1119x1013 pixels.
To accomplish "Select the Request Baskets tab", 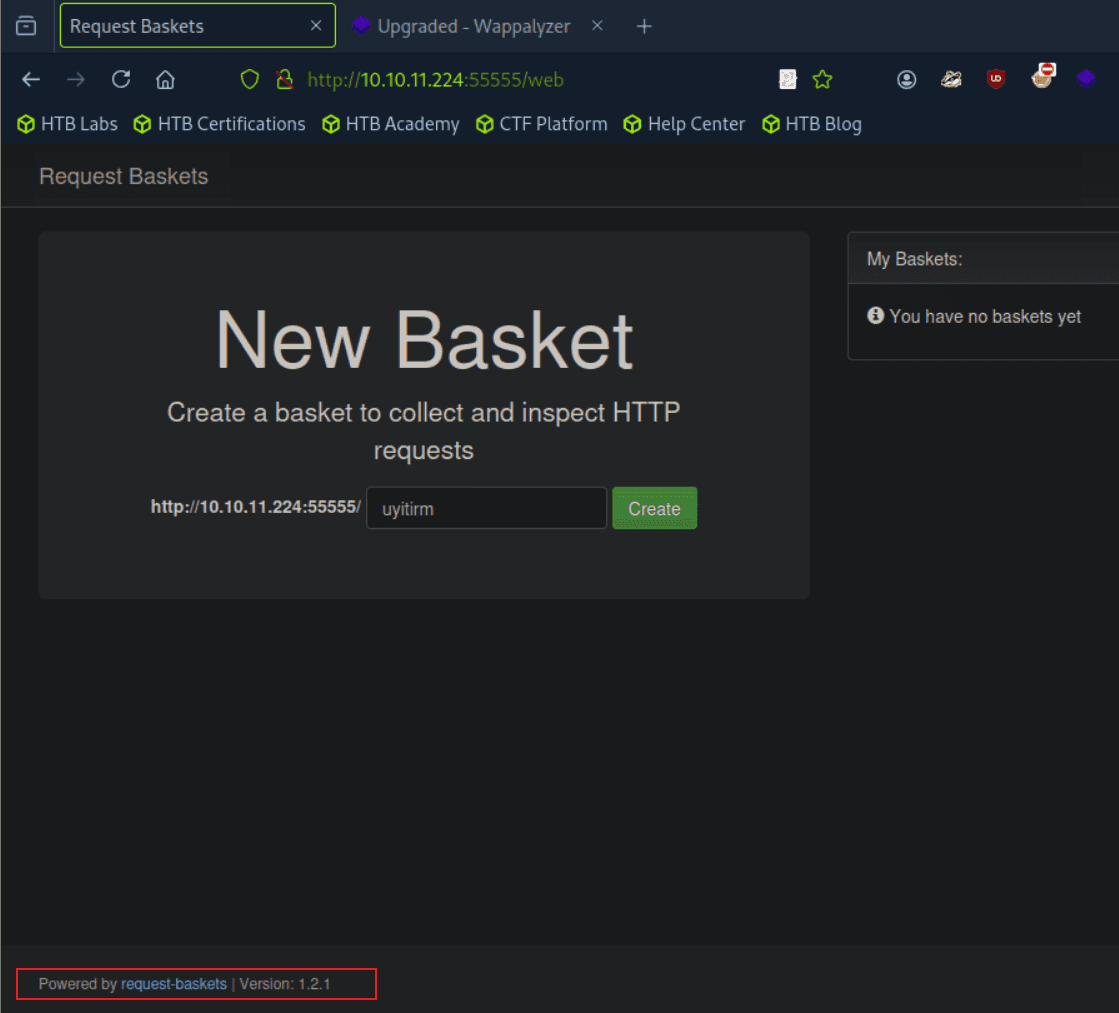I will pyautogui.click(x=180, y=26).
